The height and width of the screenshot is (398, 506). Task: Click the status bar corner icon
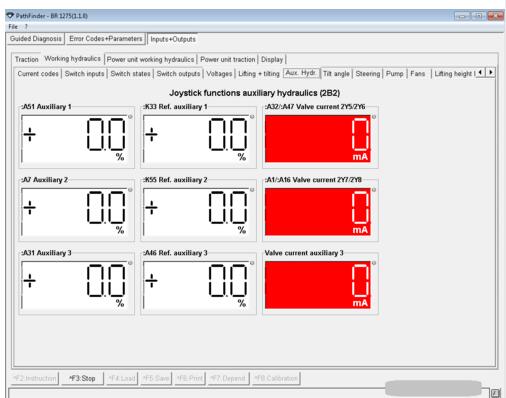496,393
